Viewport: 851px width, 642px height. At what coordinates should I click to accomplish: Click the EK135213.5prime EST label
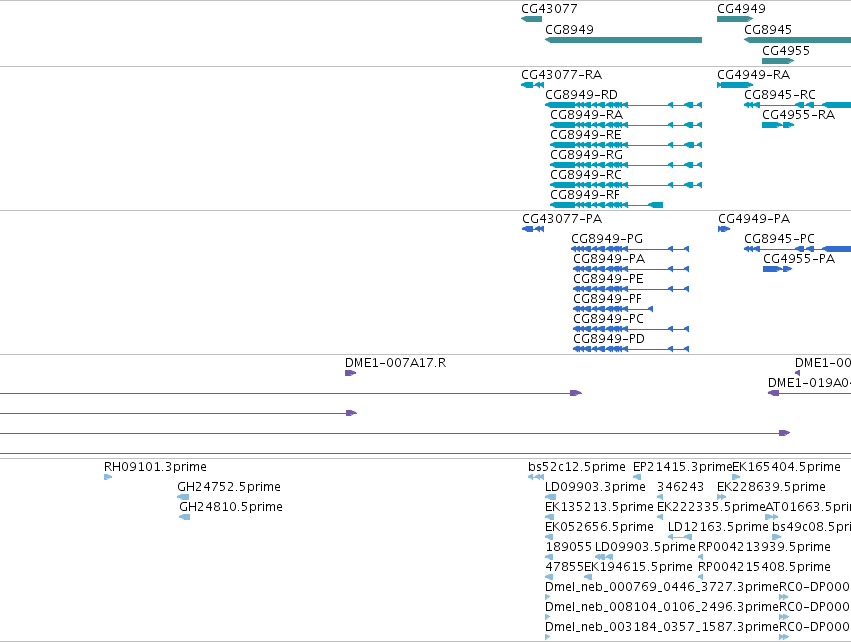pyautogui.click(x=599, y=507)
